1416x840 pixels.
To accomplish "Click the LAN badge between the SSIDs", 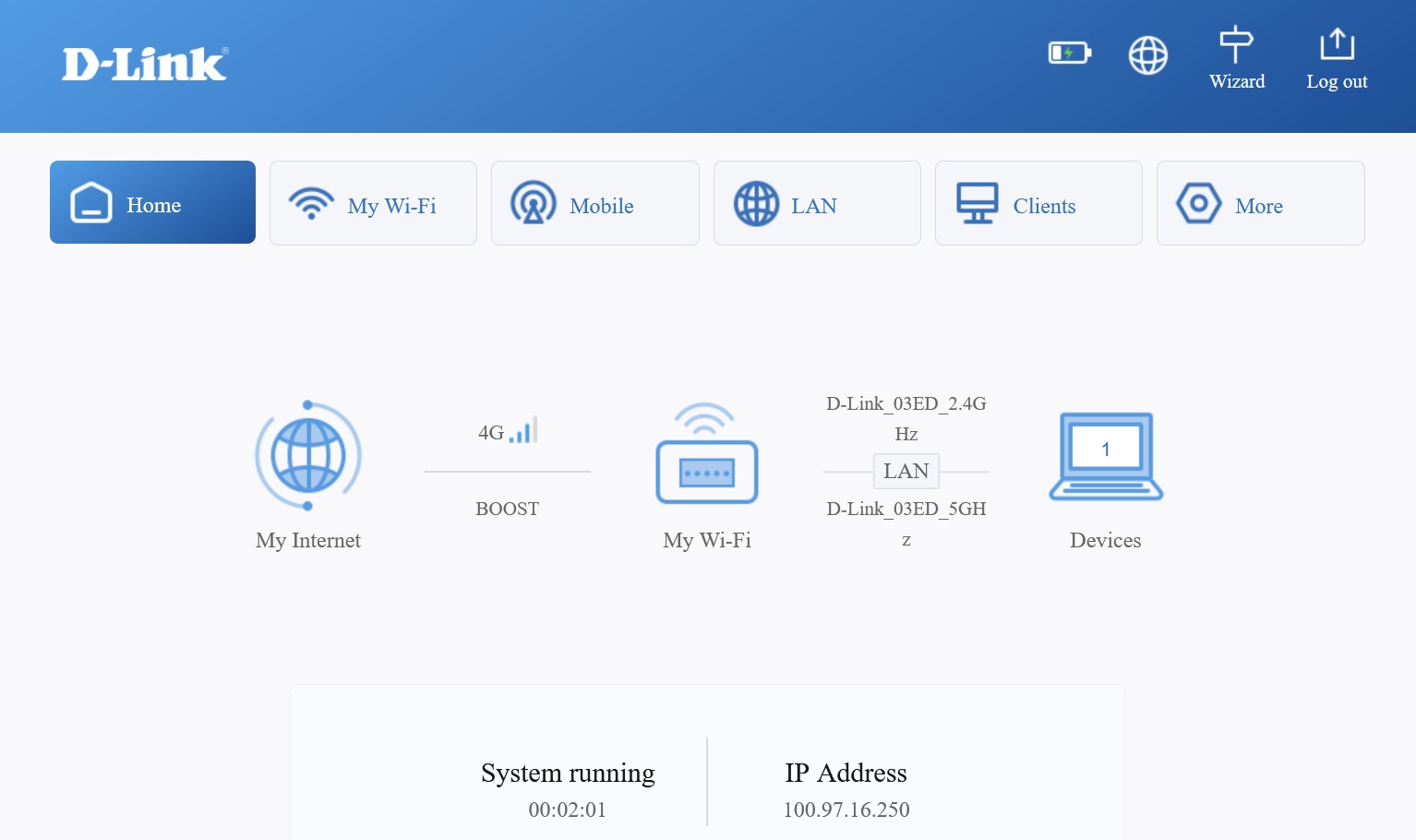I will coord(906,471).
